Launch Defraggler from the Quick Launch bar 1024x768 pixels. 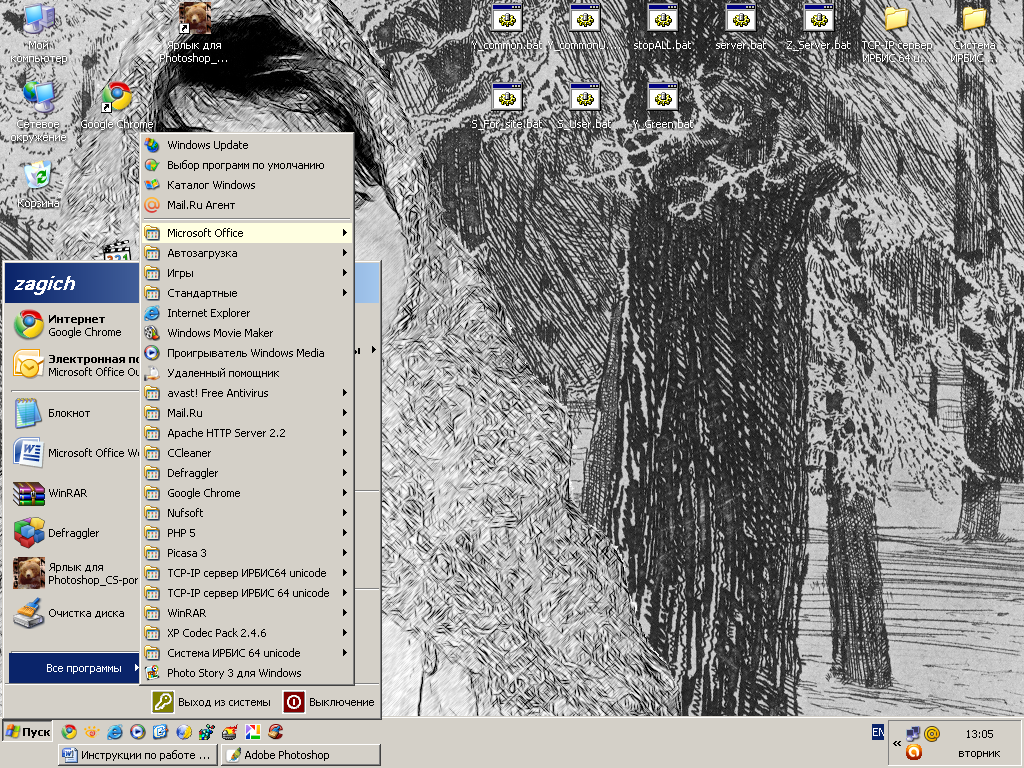pyautogui.click(x=206, y=732)
